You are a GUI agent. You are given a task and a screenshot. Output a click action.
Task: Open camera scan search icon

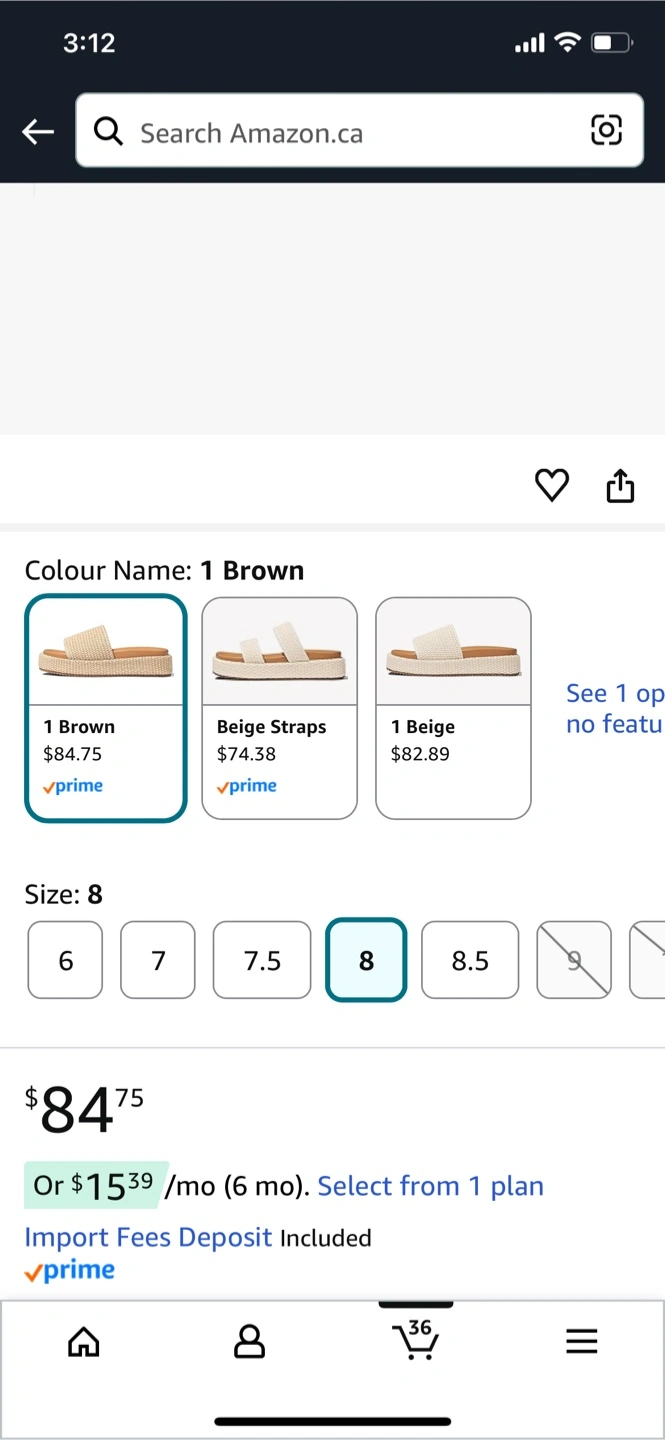pyautogui.click(x=606, y=130)
